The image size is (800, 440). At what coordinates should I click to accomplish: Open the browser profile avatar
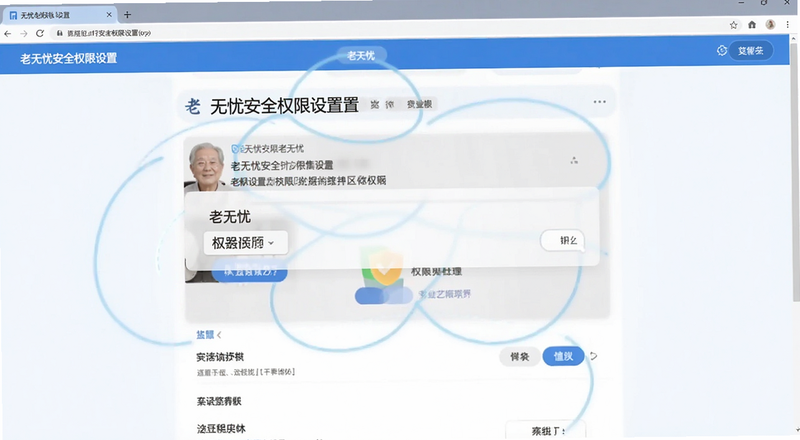(770, 25)
